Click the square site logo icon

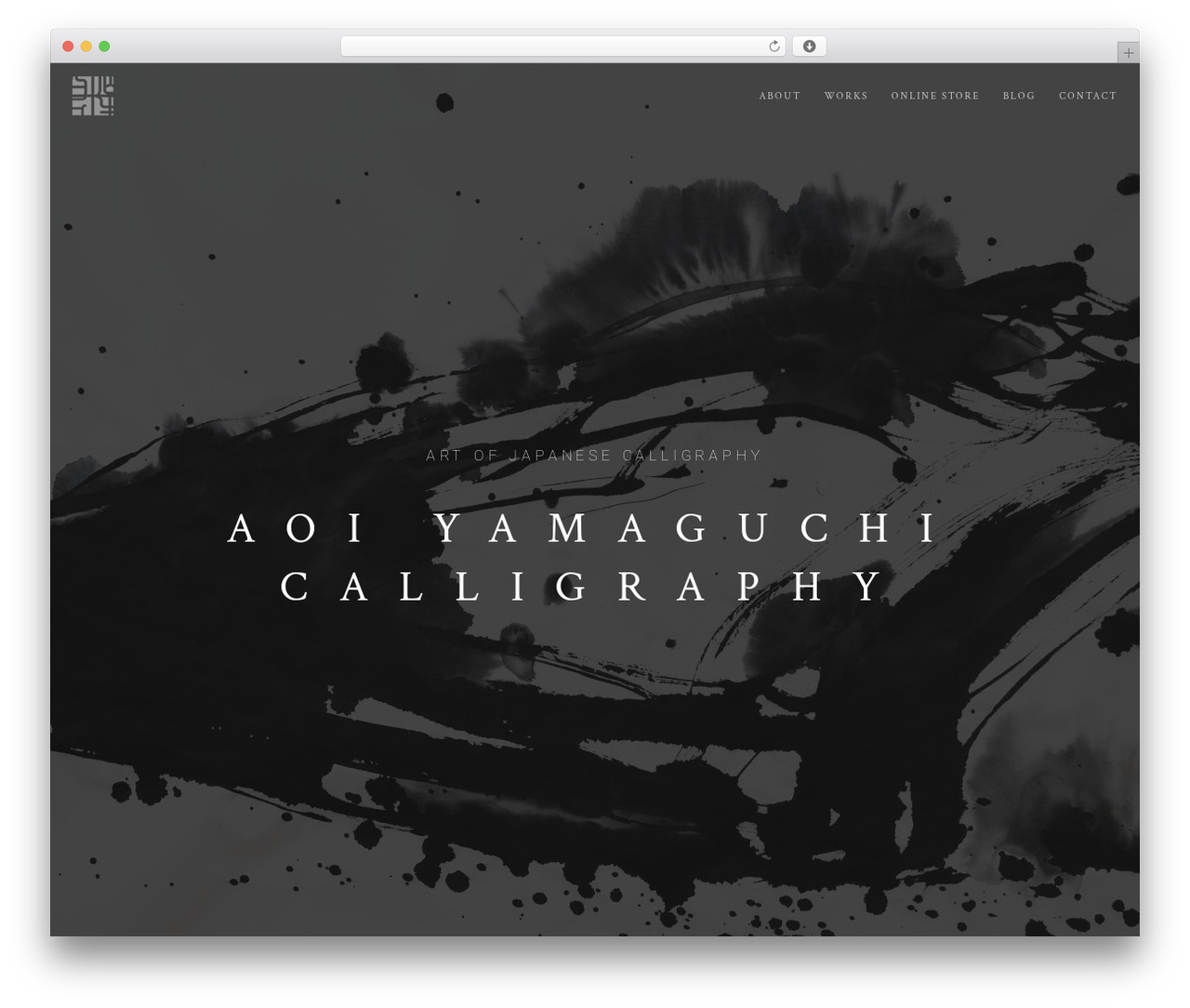pos(93,96)
